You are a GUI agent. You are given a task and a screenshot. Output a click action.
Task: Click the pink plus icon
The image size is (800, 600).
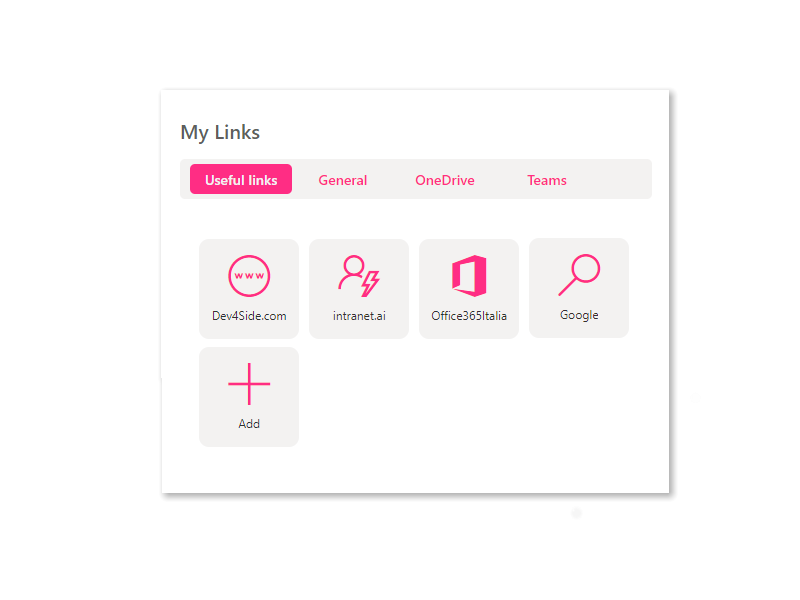point(249,384)
